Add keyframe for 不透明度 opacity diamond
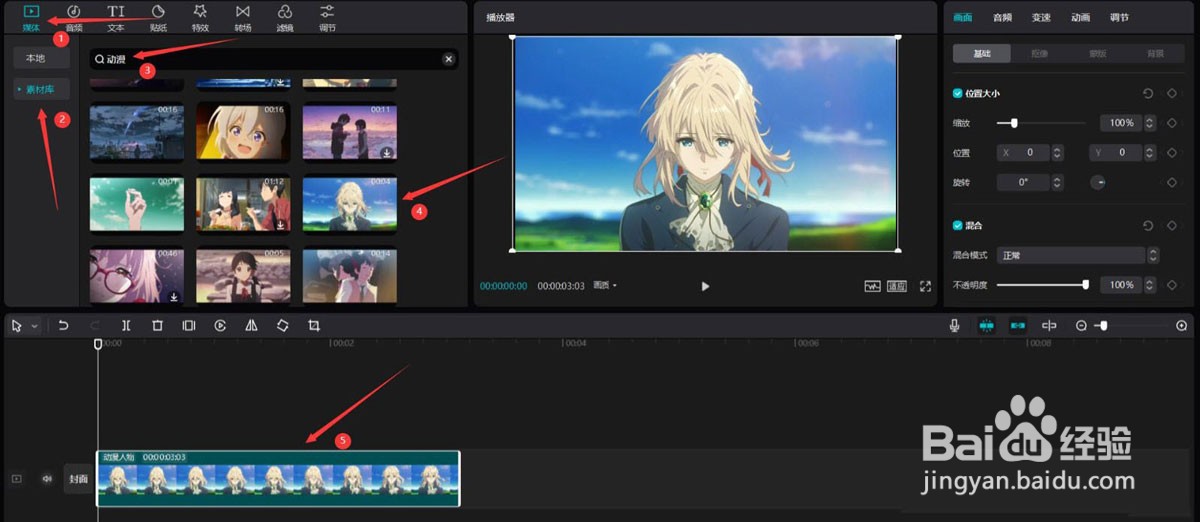 (x=1171, y=285)
